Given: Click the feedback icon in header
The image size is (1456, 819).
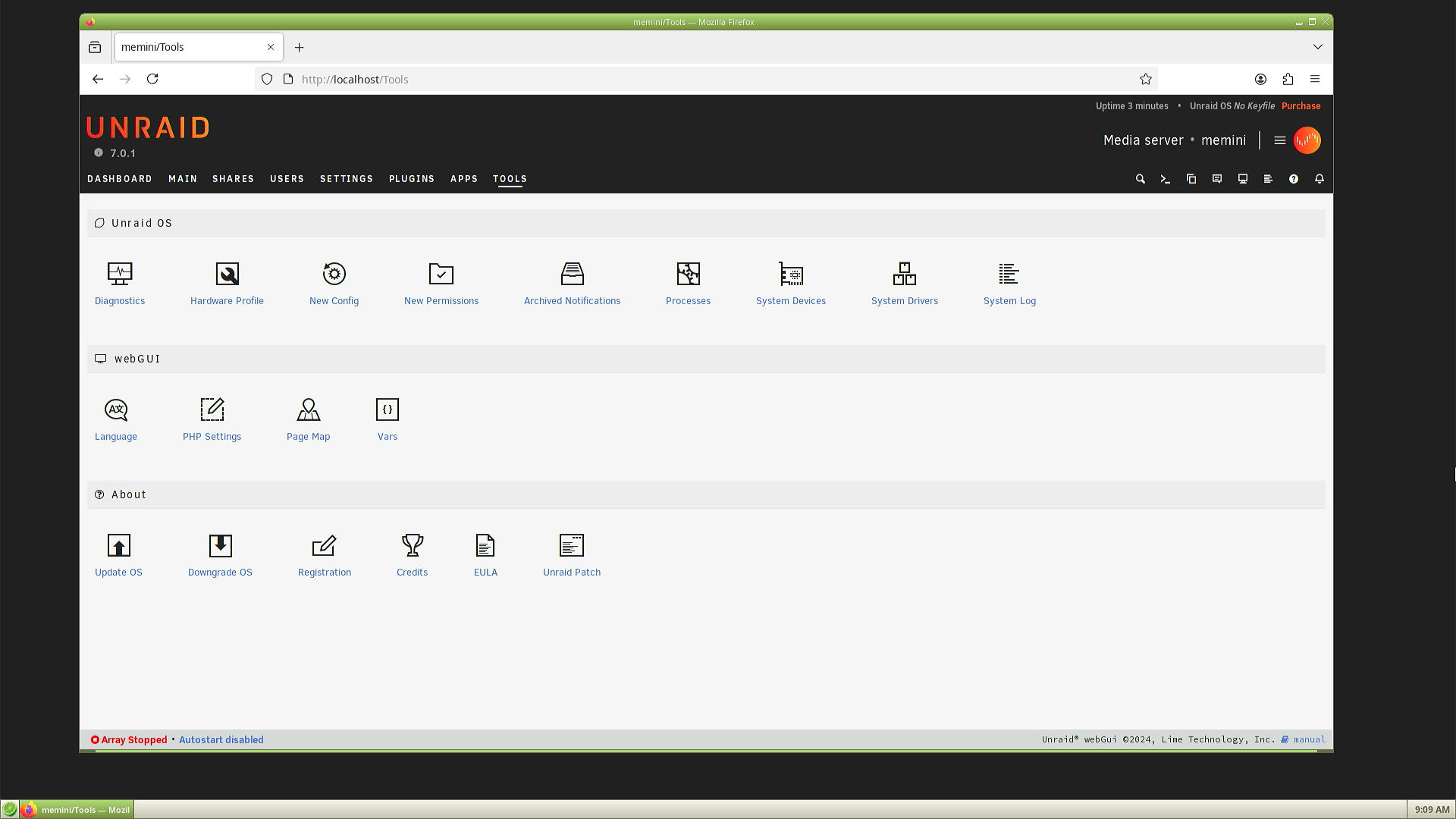Looking at the screenshot, I should pyautogui.click(x=1217, y=179).
